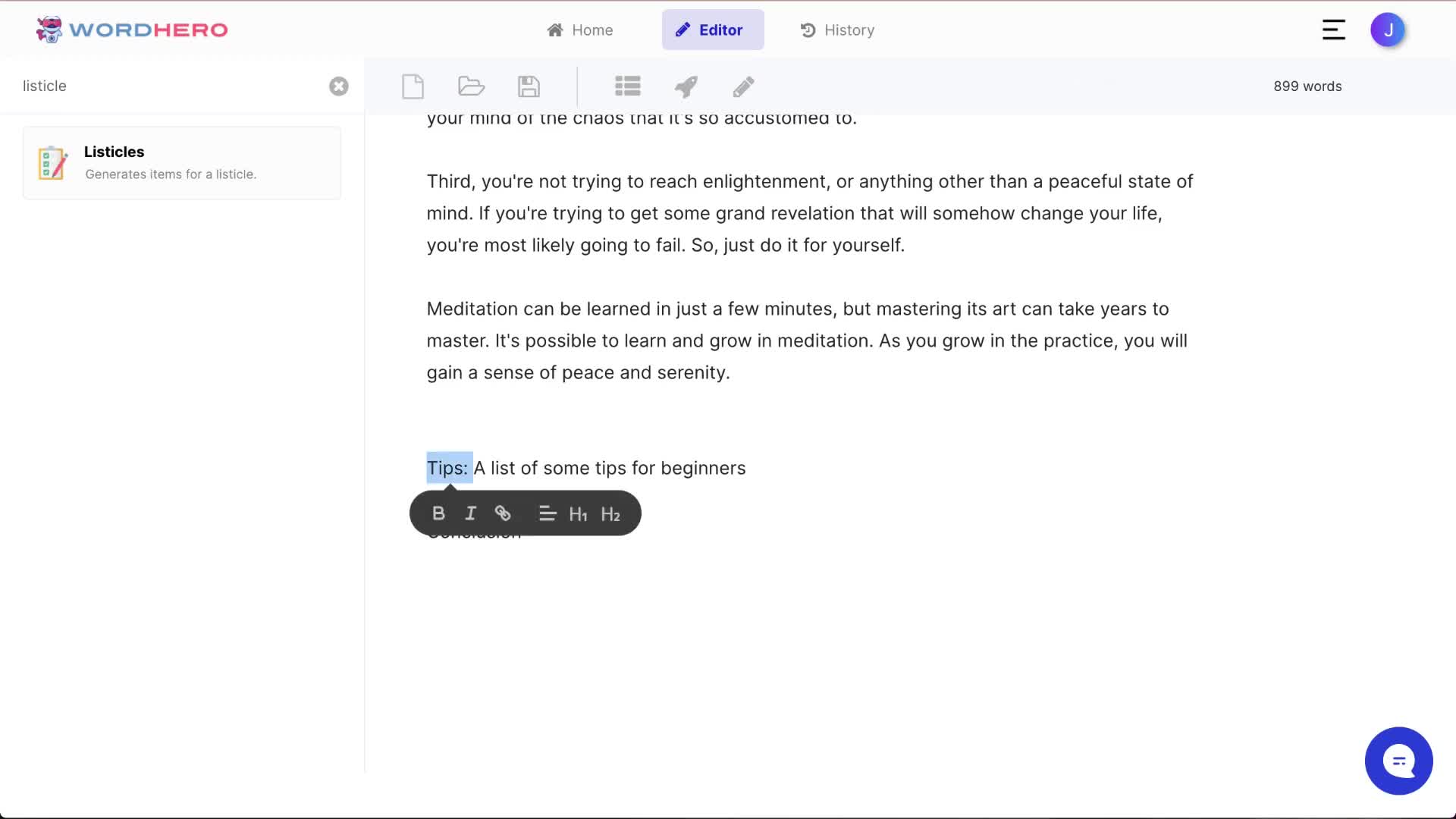Switch to the History tab
Image resolution: width=1456 pixels, height=819 pixels.
[837, 30]
